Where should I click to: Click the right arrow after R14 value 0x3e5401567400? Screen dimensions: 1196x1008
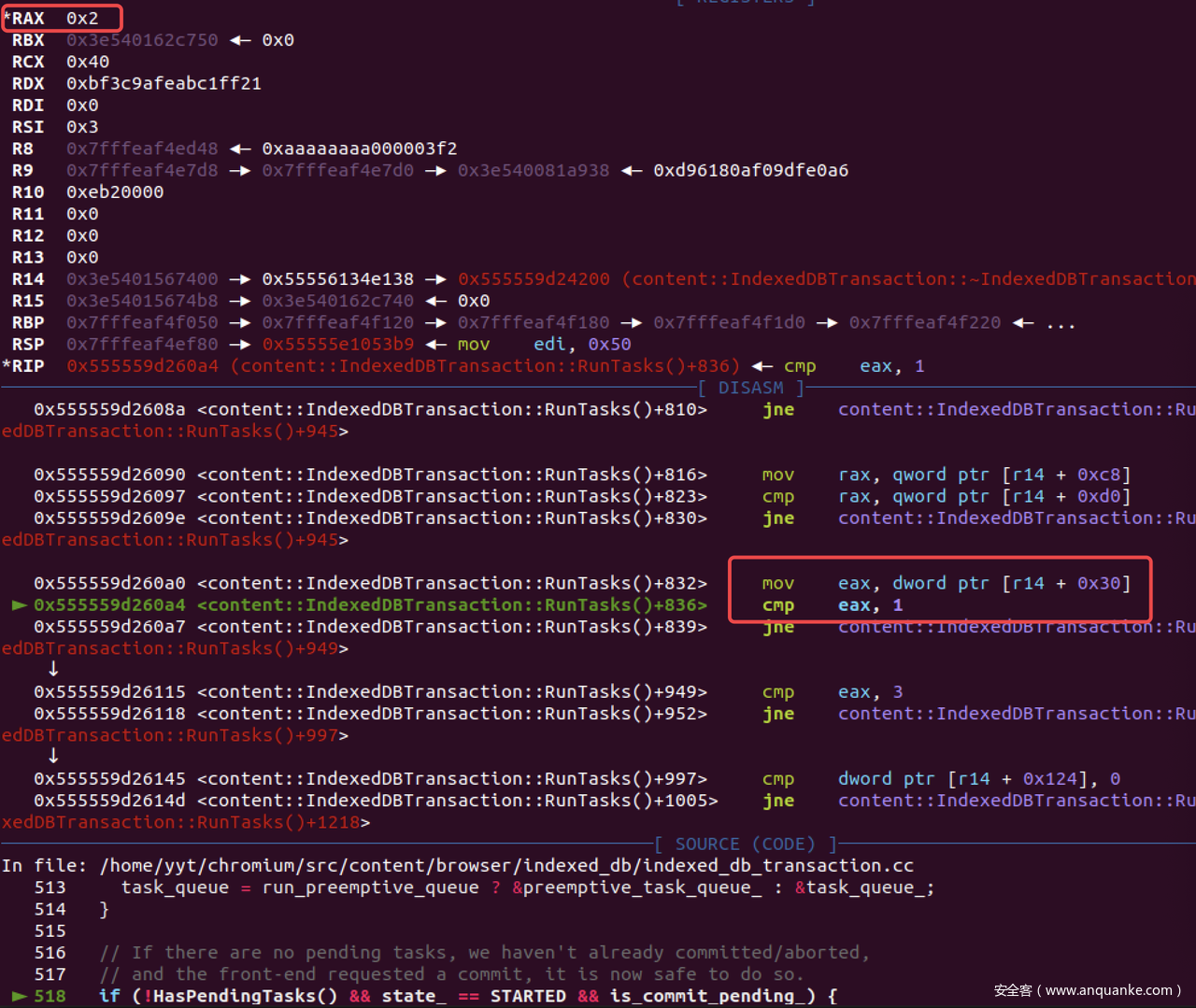pyautogui.click(x=240, y=279)
